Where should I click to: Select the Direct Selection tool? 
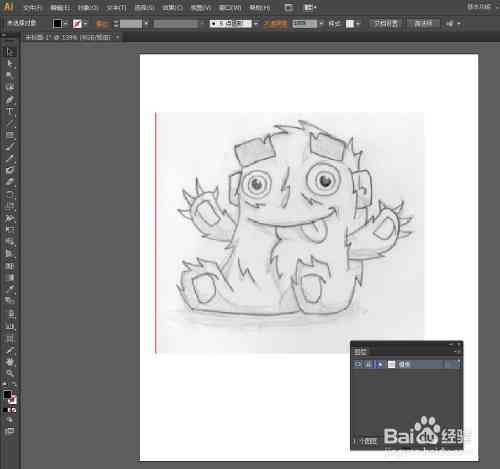click(x=10, y=63)
